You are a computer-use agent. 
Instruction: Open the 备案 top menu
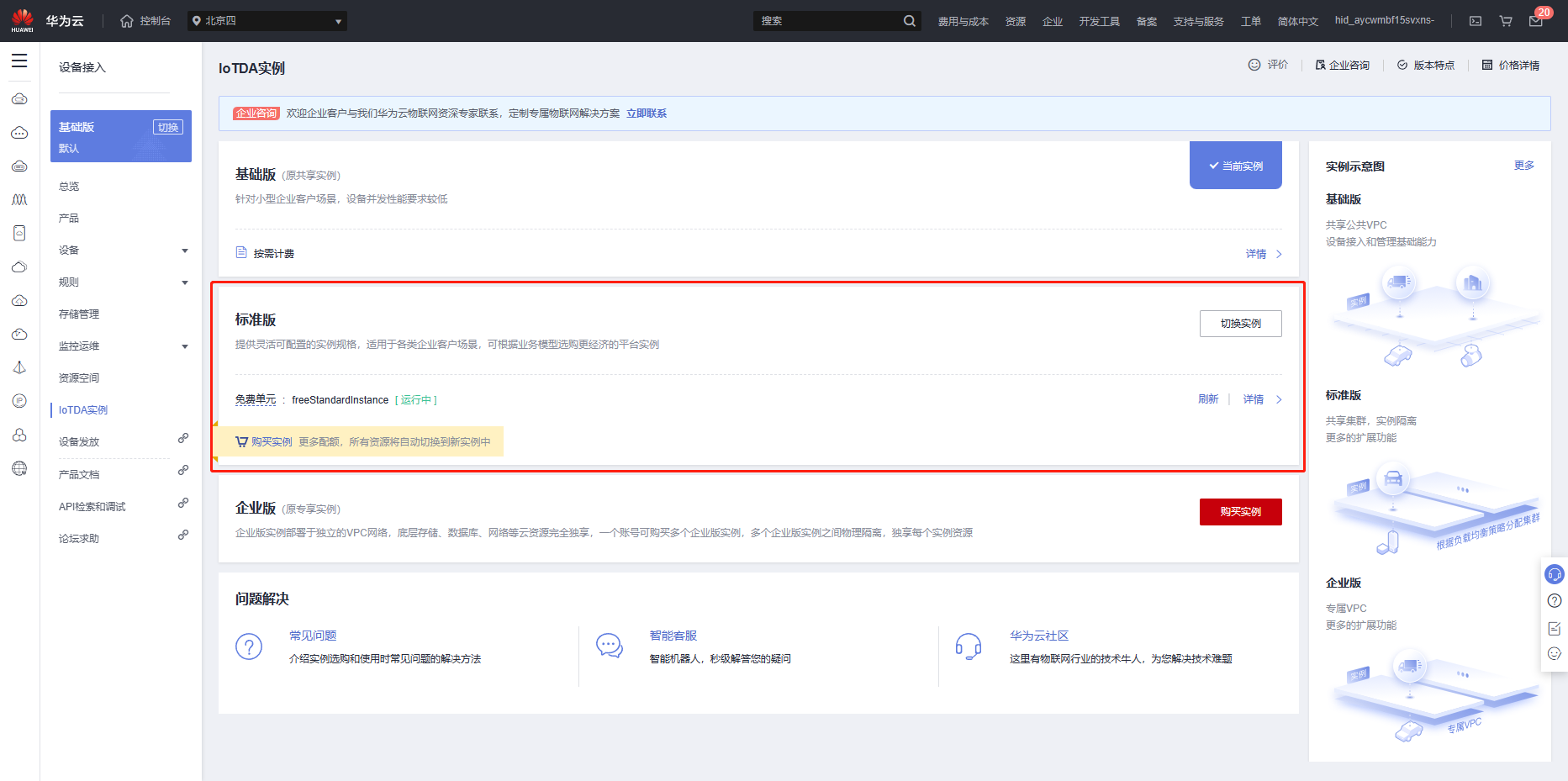click(1147, 21)
